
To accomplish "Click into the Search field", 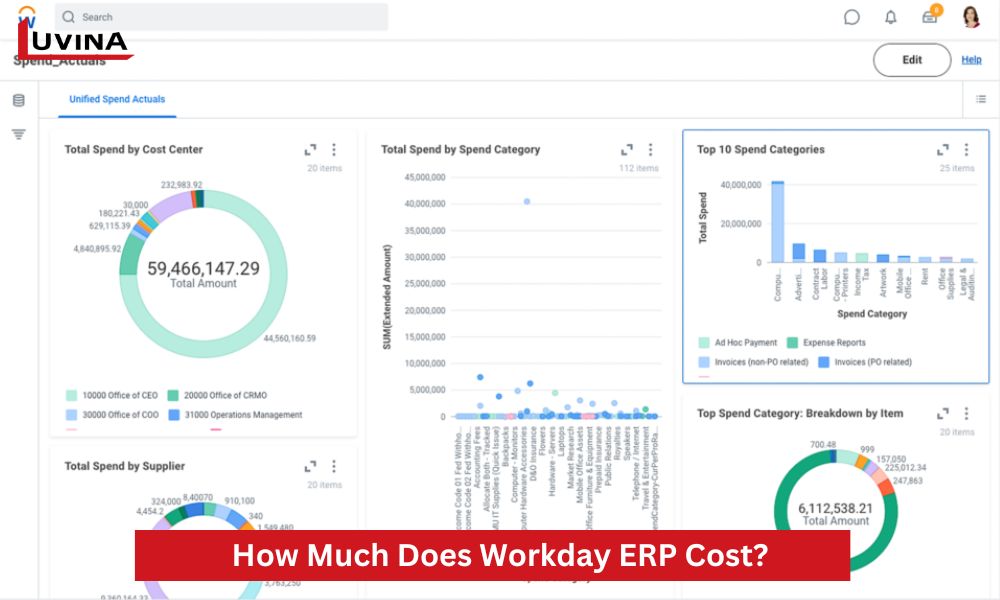I will (220, 17).
